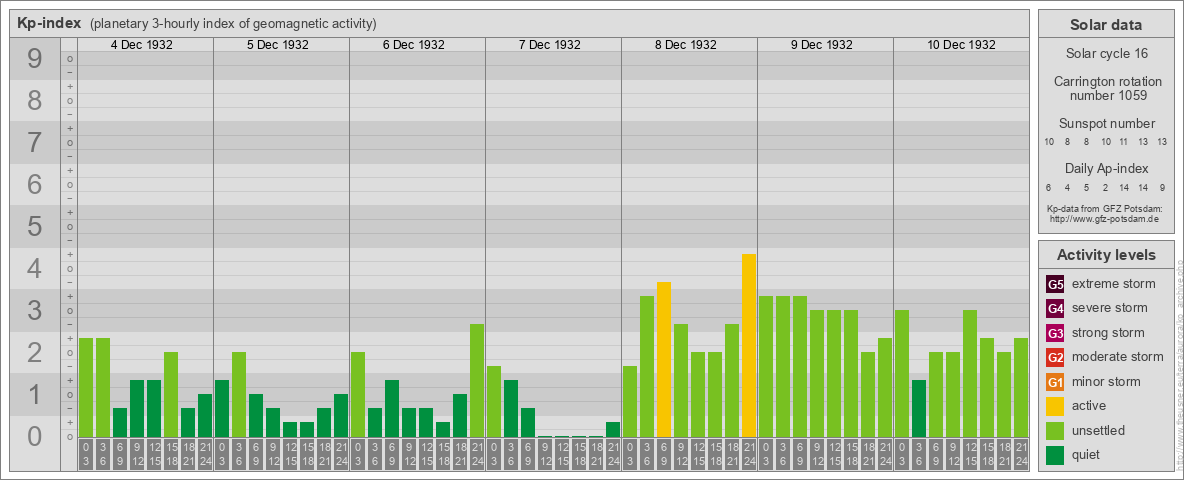Click the 'unsettled' legend label
1184x480 pixels.
tap(1098, 430)
